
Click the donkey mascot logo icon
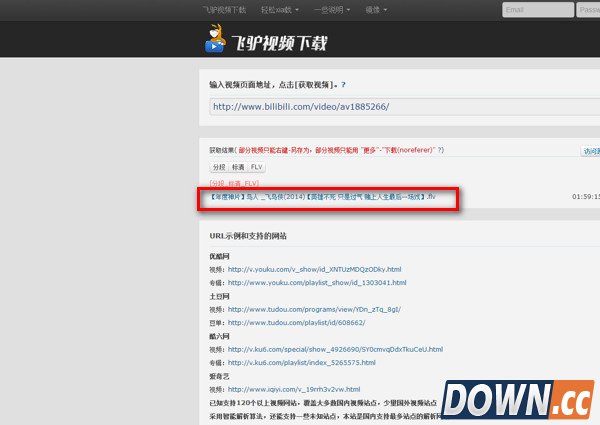(x=215, y=41)
